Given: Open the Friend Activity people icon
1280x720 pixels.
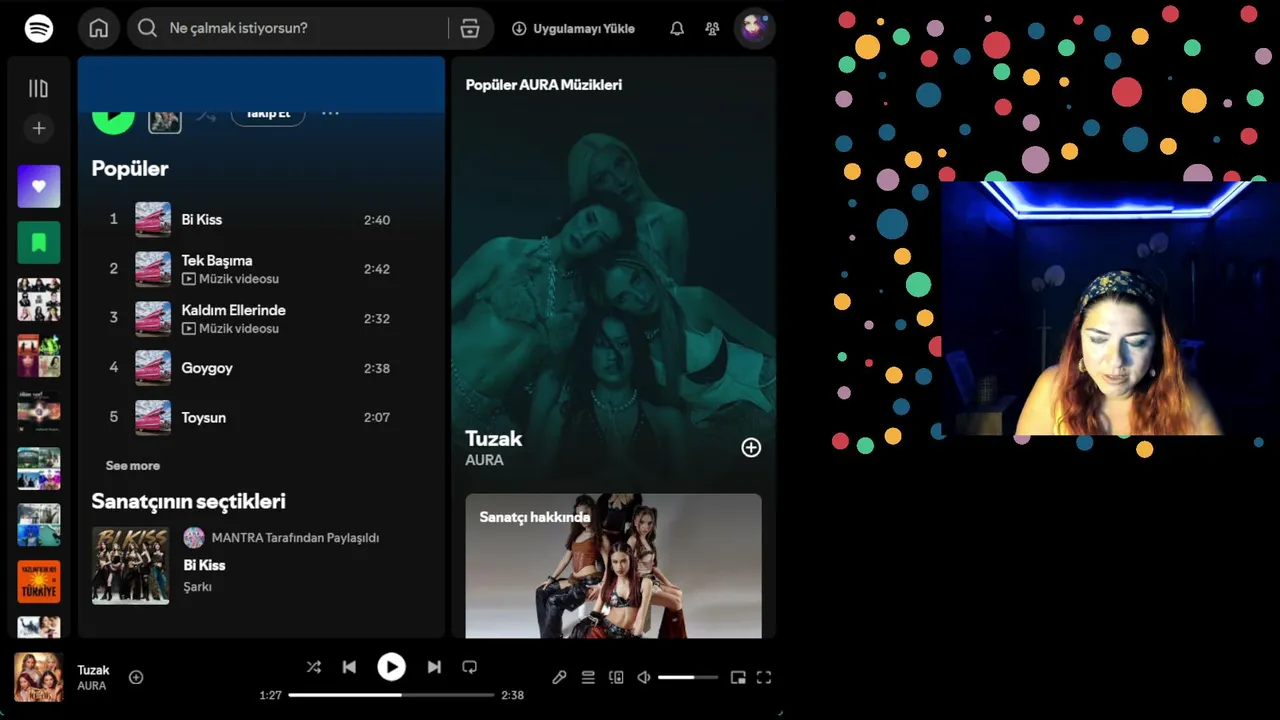Looking at the screenshot, I should coord(712,29).
